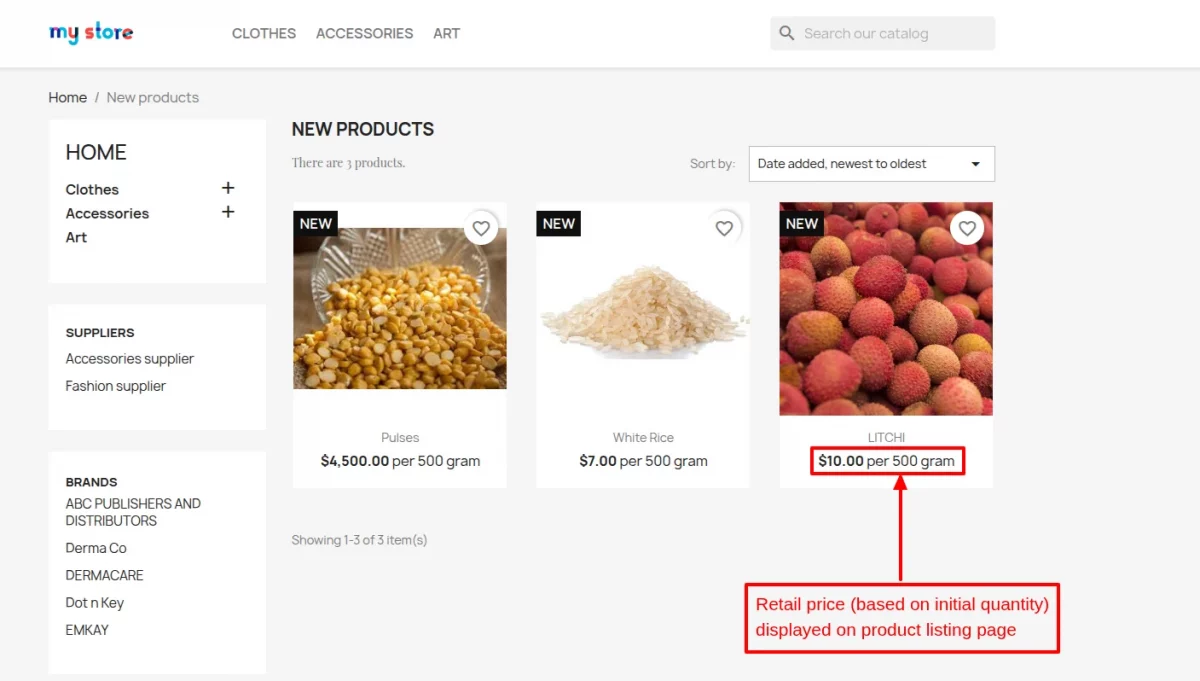
Task: Open the Fashion supplier link
Action: 116,385
